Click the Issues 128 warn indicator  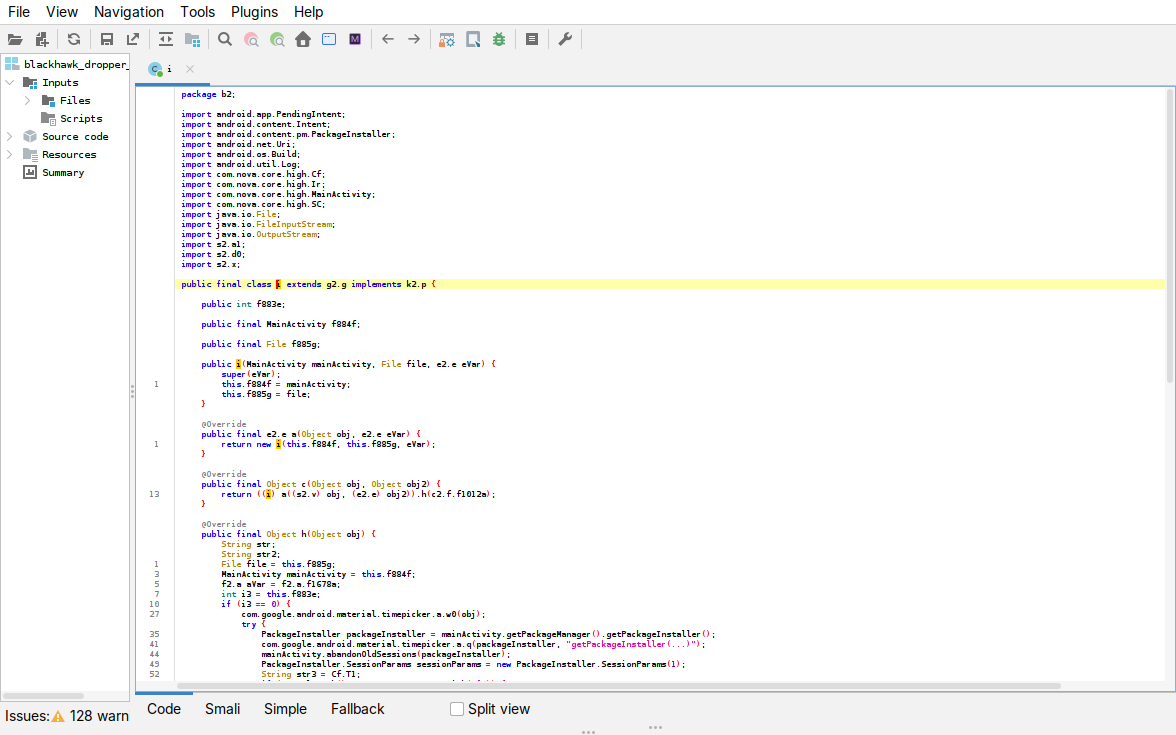(67, 716)
